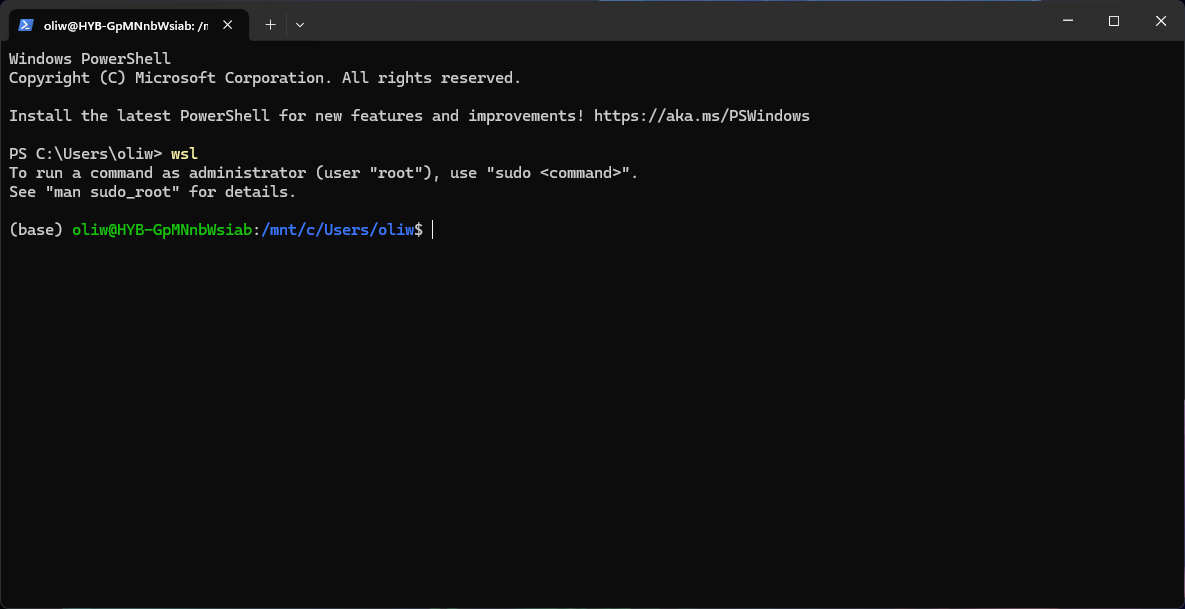This screenshot has width=1185, height=609.
Task: Click the blinking terminal cursor
Action: coord(432,229)
